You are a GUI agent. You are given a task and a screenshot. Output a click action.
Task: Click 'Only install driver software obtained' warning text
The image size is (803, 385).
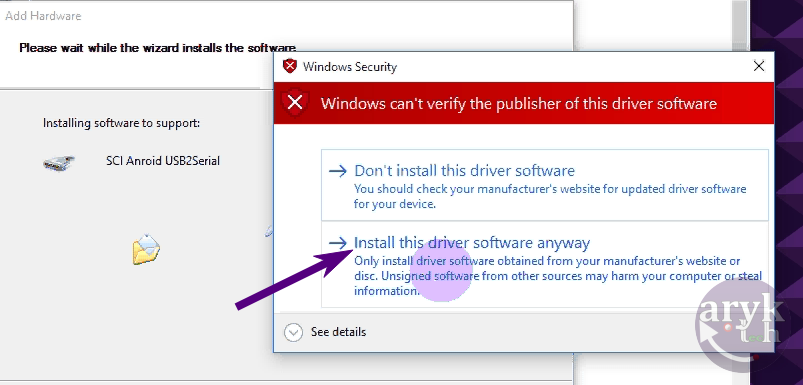point(558,276)
